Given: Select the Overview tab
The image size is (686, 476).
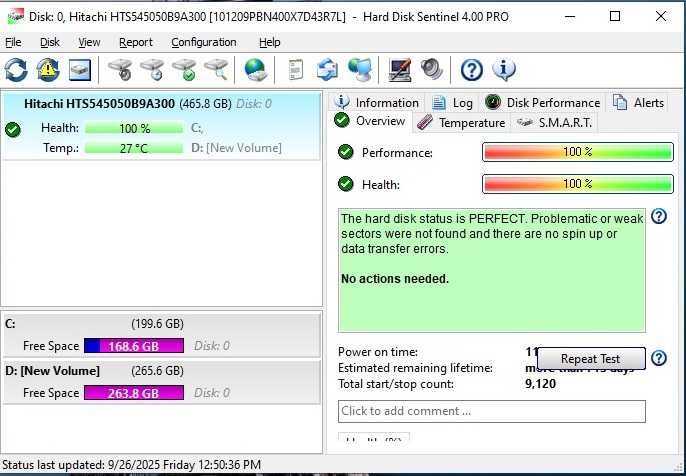Looking at the screenshot, I should click(371, 121).
